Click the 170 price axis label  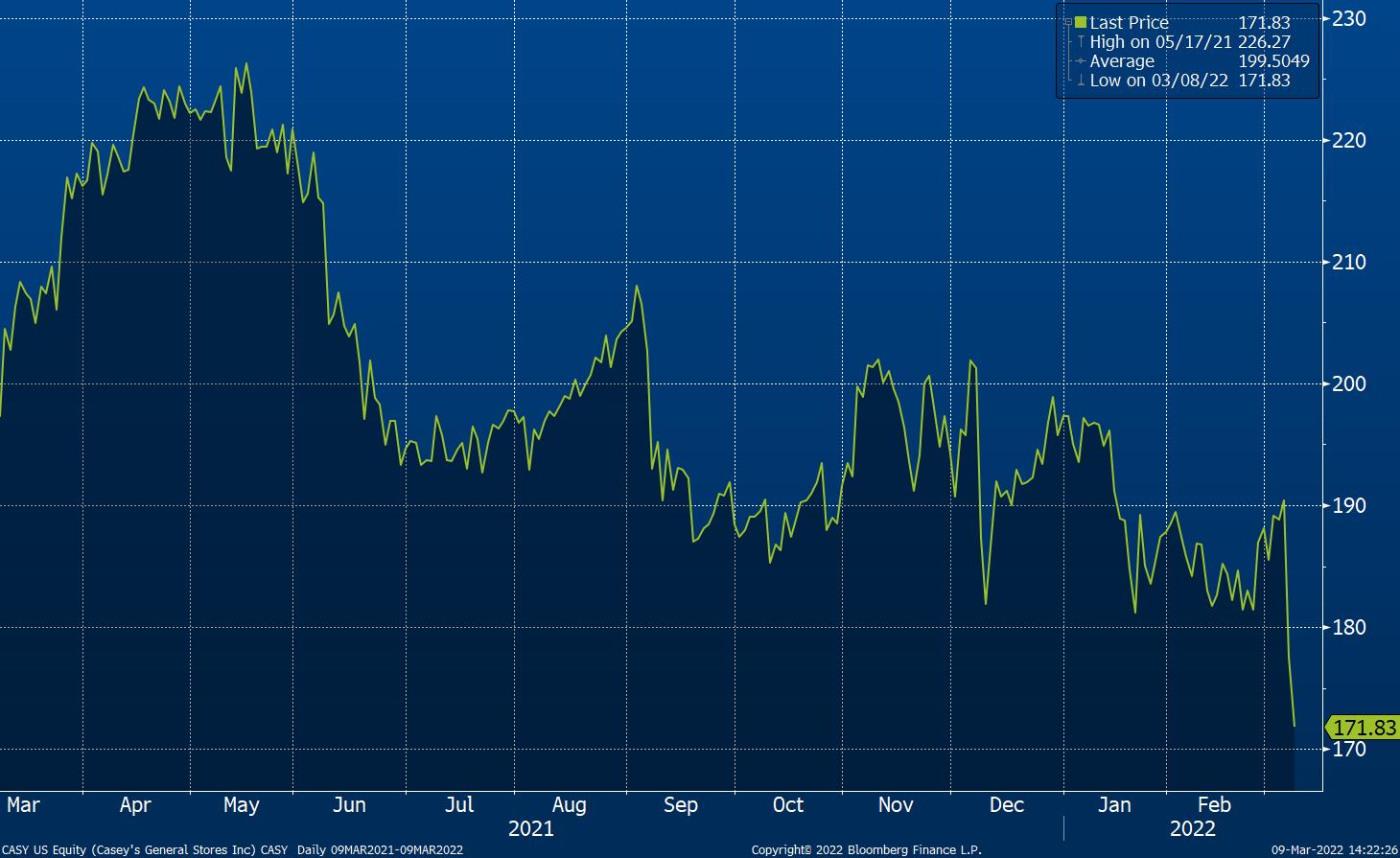1348,749
